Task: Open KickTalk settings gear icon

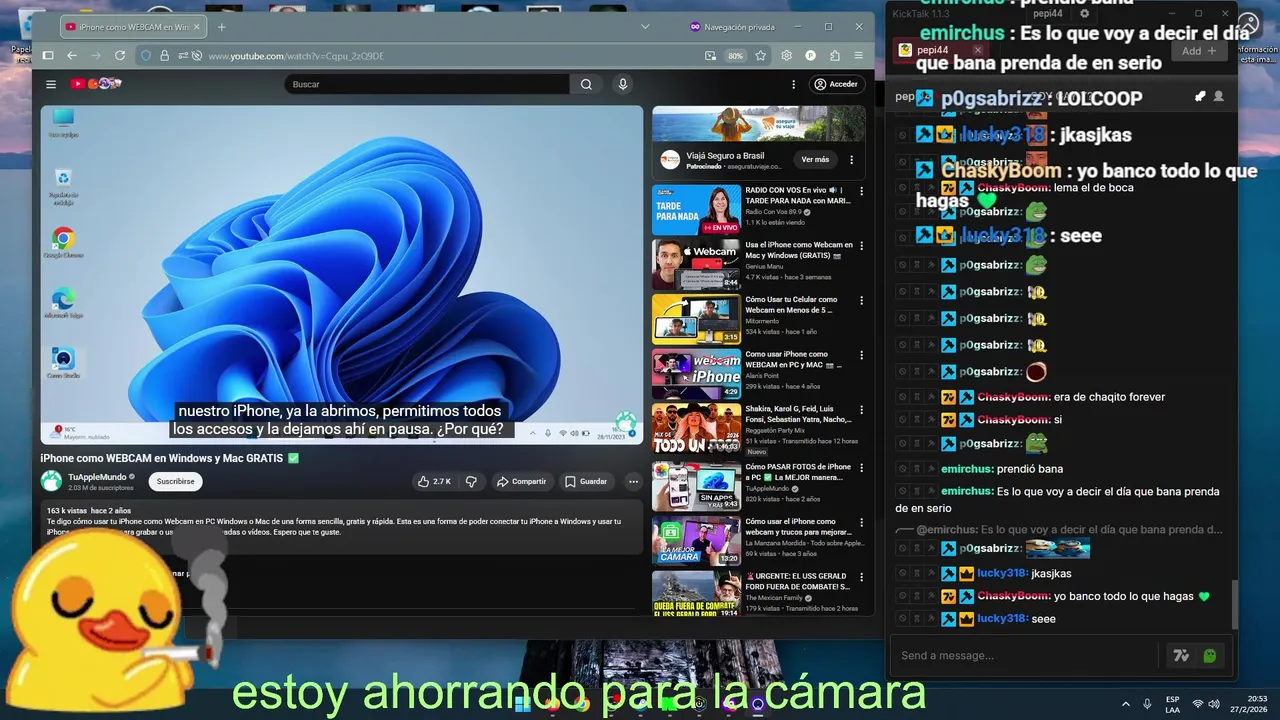Action: [x=1084, y=14]
